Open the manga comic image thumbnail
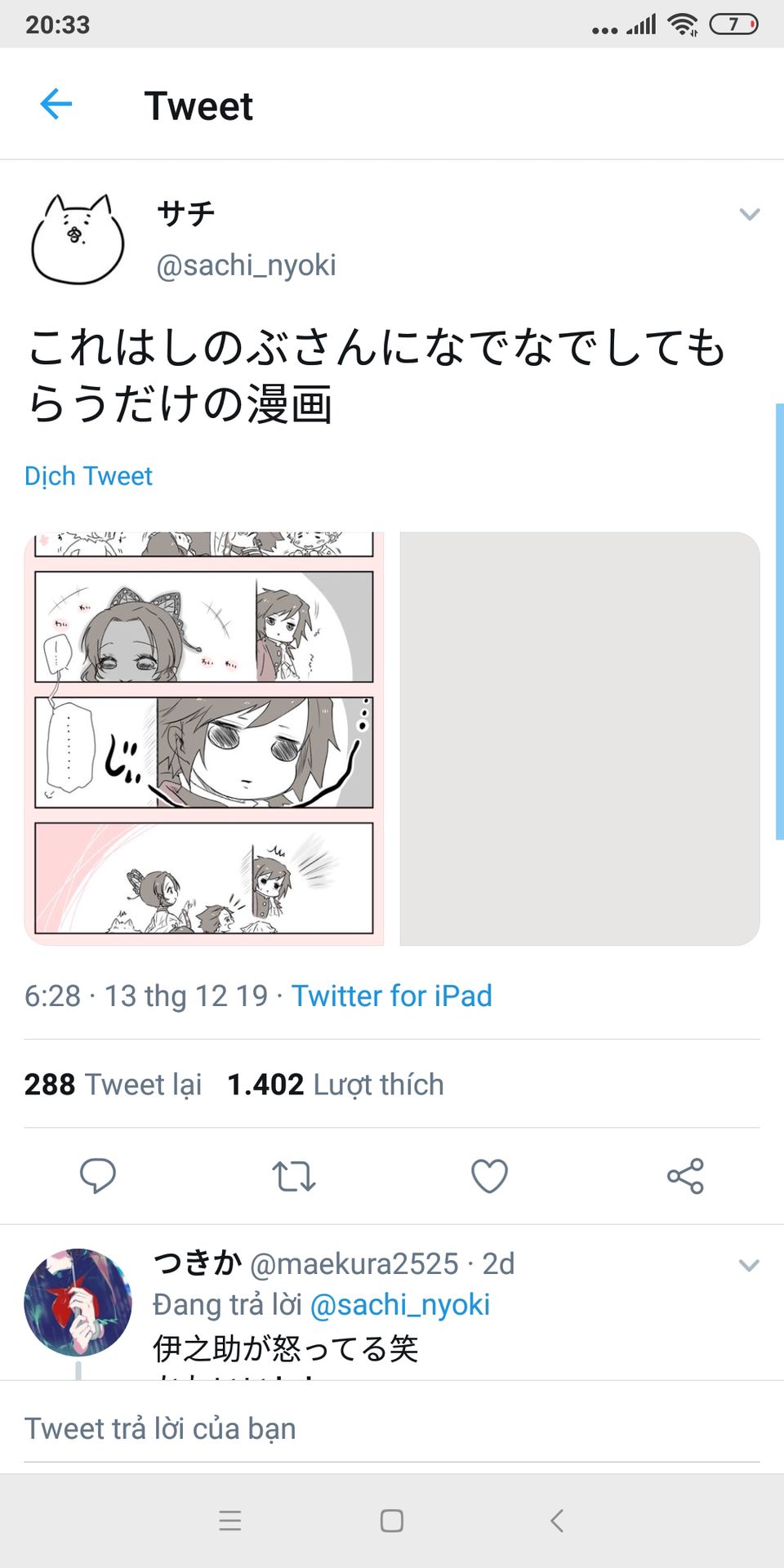The height and width of the screenshot is (1568, 784). (x=204, y=738)
